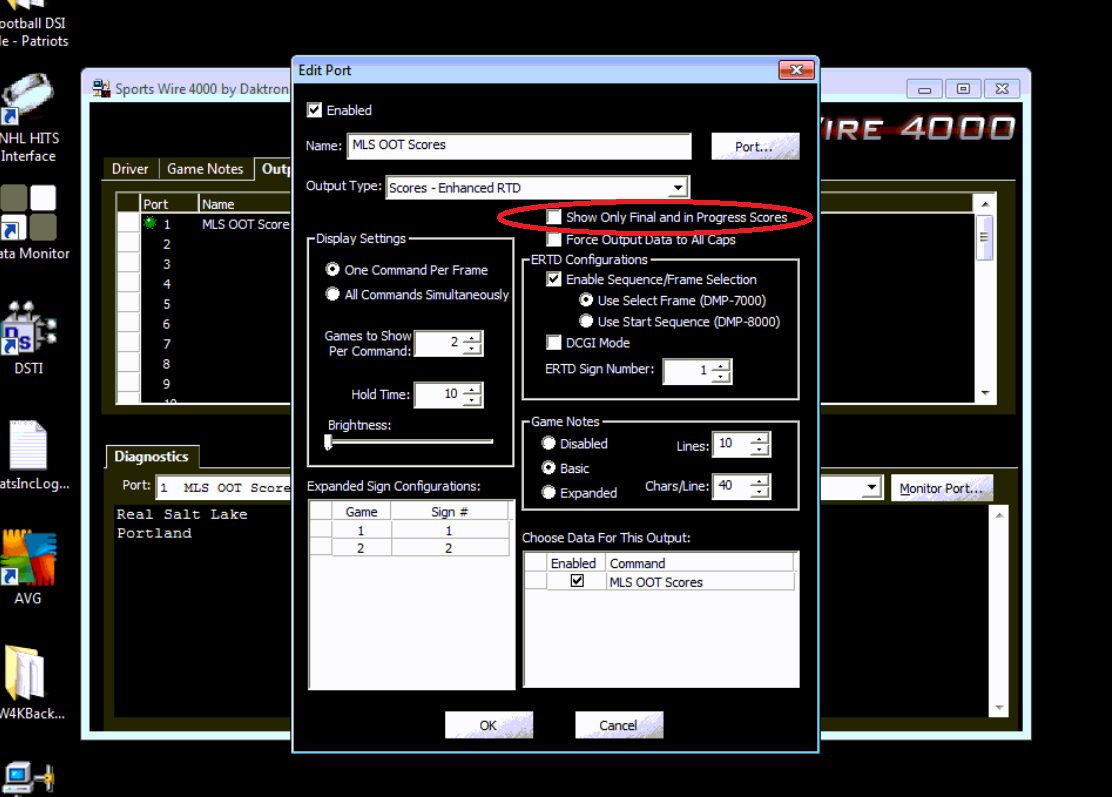Click the Brightness slider handle
The width and height of the screenshot is (1112, 797).
click(328, 441)
